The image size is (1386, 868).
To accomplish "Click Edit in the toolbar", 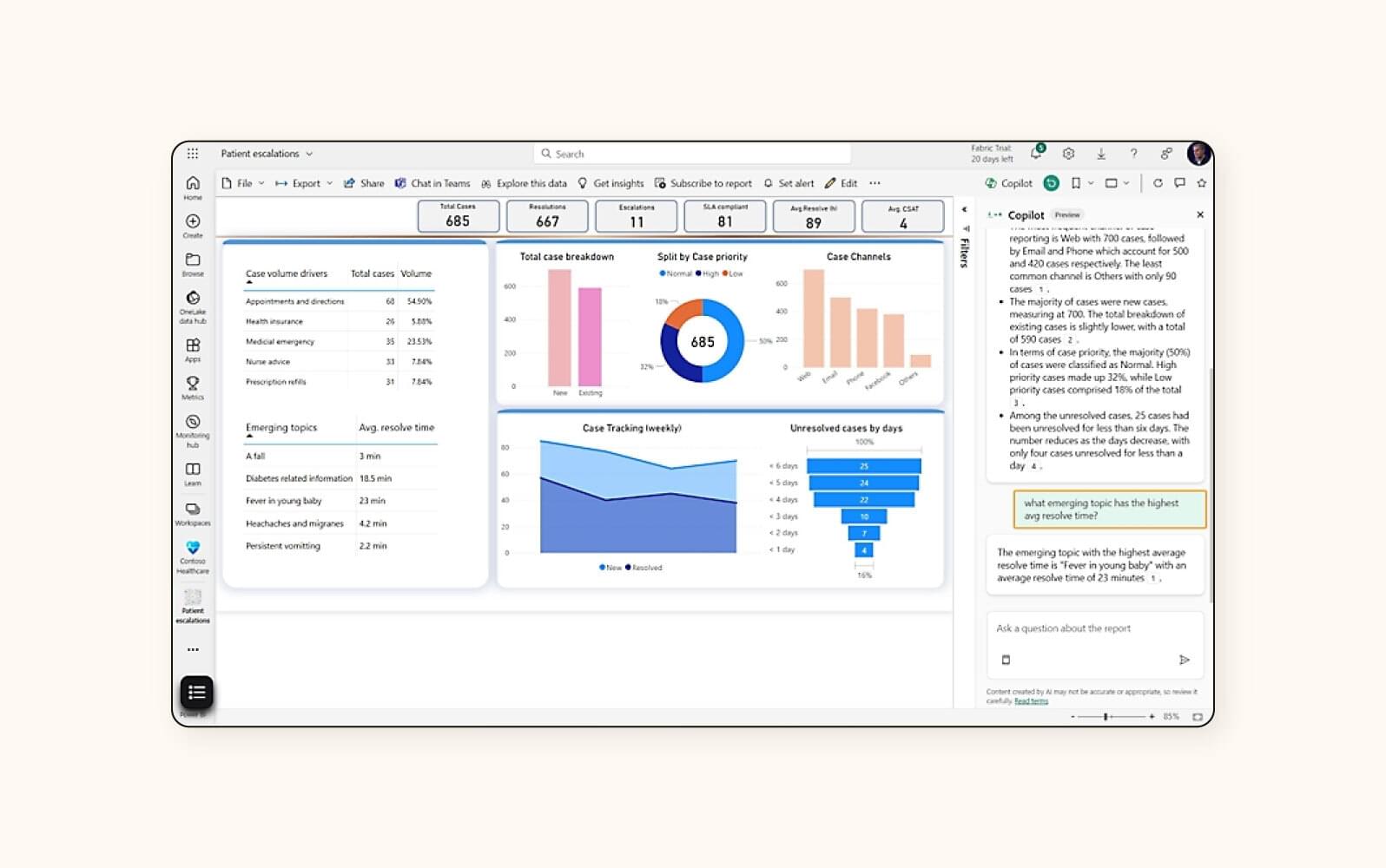I will [841, 183].
